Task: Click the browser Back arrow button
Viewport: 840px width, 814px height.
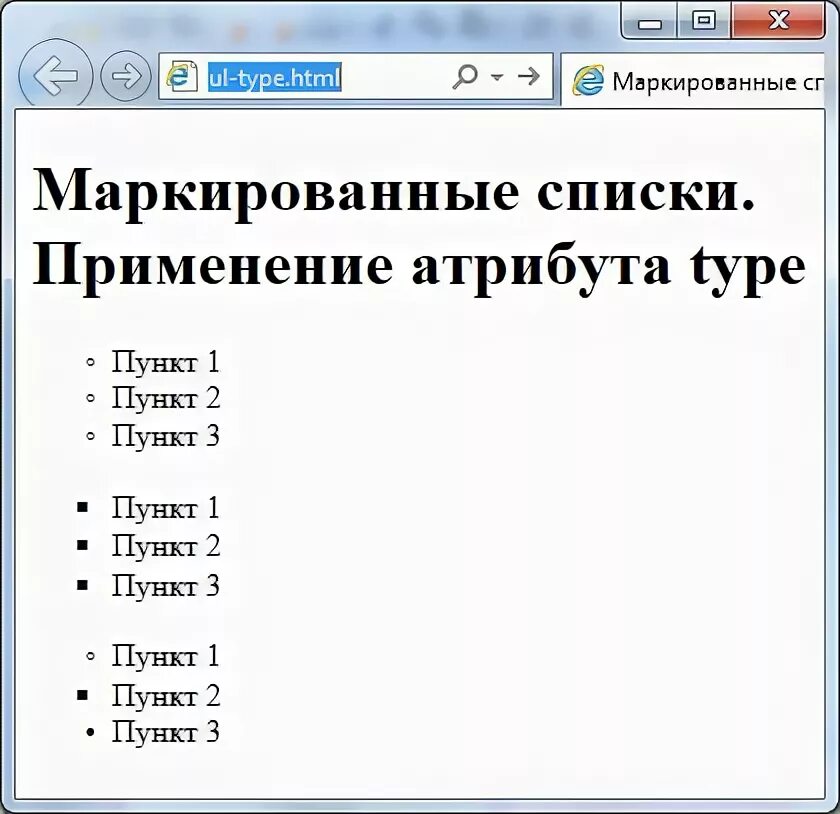Action: click(x=55, y=75)
